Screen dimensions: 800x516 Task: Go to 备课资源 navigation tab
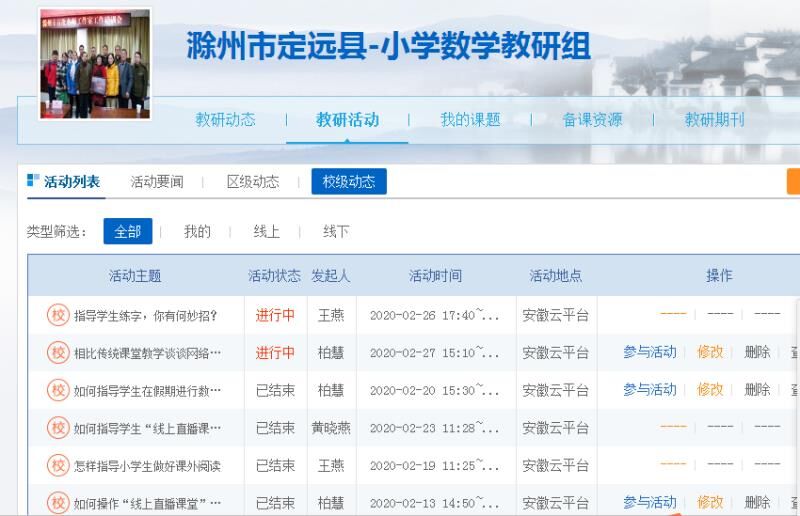click(x=592, y=120)
